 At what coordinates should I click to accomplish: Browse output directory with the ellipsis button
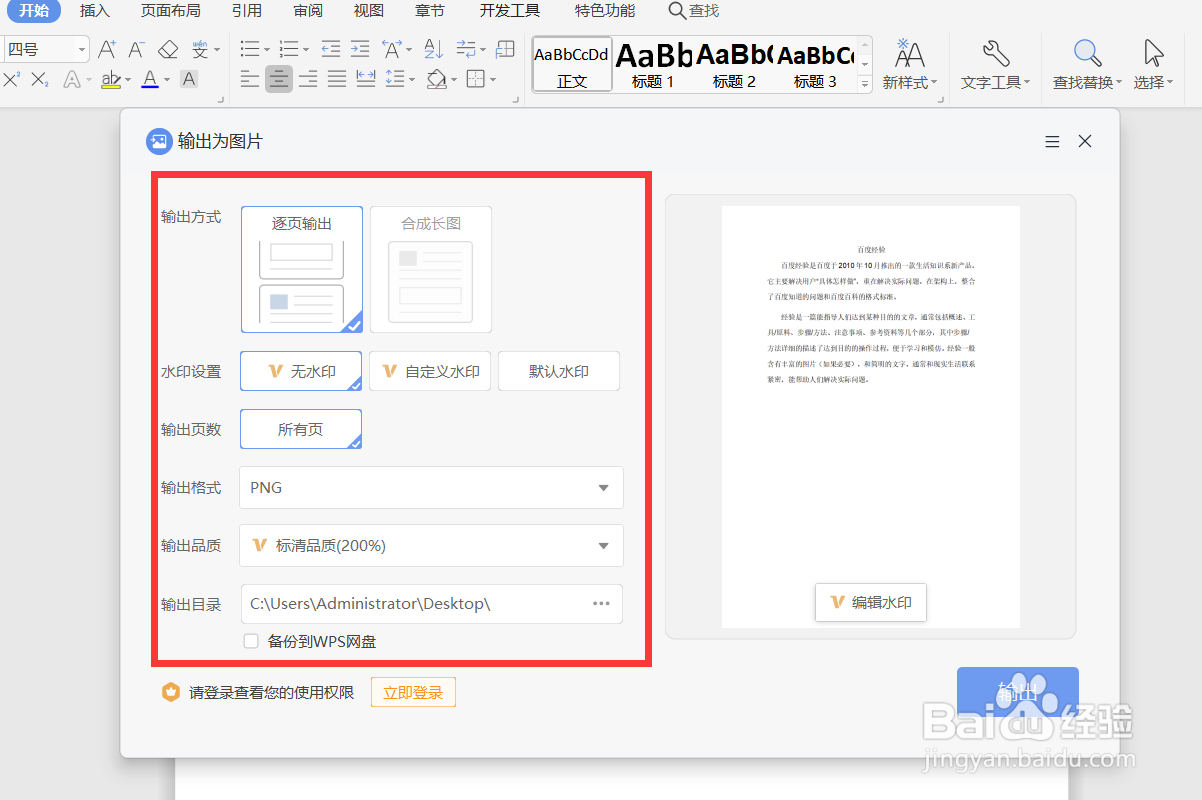601,603
